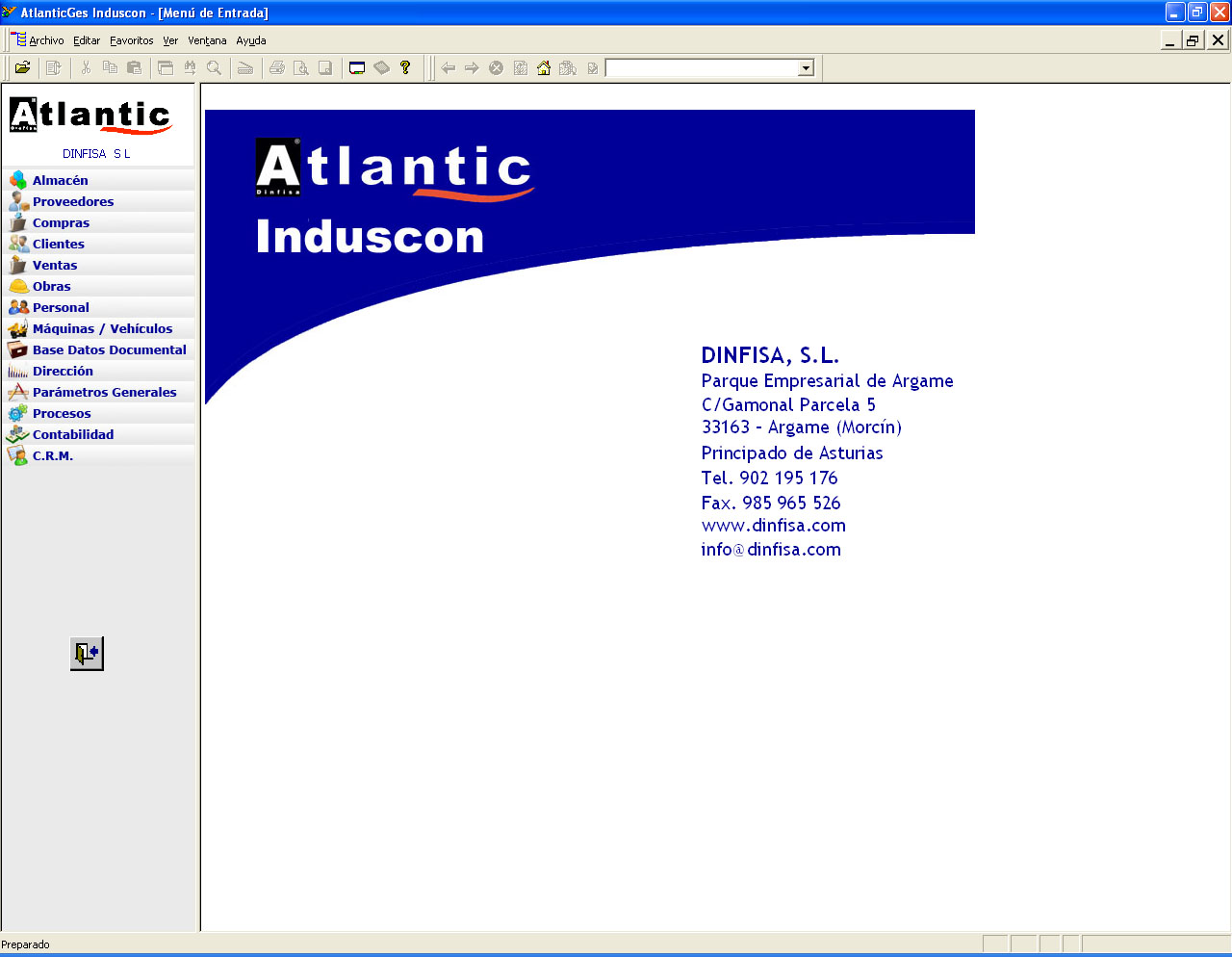Open Máquinas / Vehículos module
This screenshot has height=957, width=1232.
pos(98,328)
